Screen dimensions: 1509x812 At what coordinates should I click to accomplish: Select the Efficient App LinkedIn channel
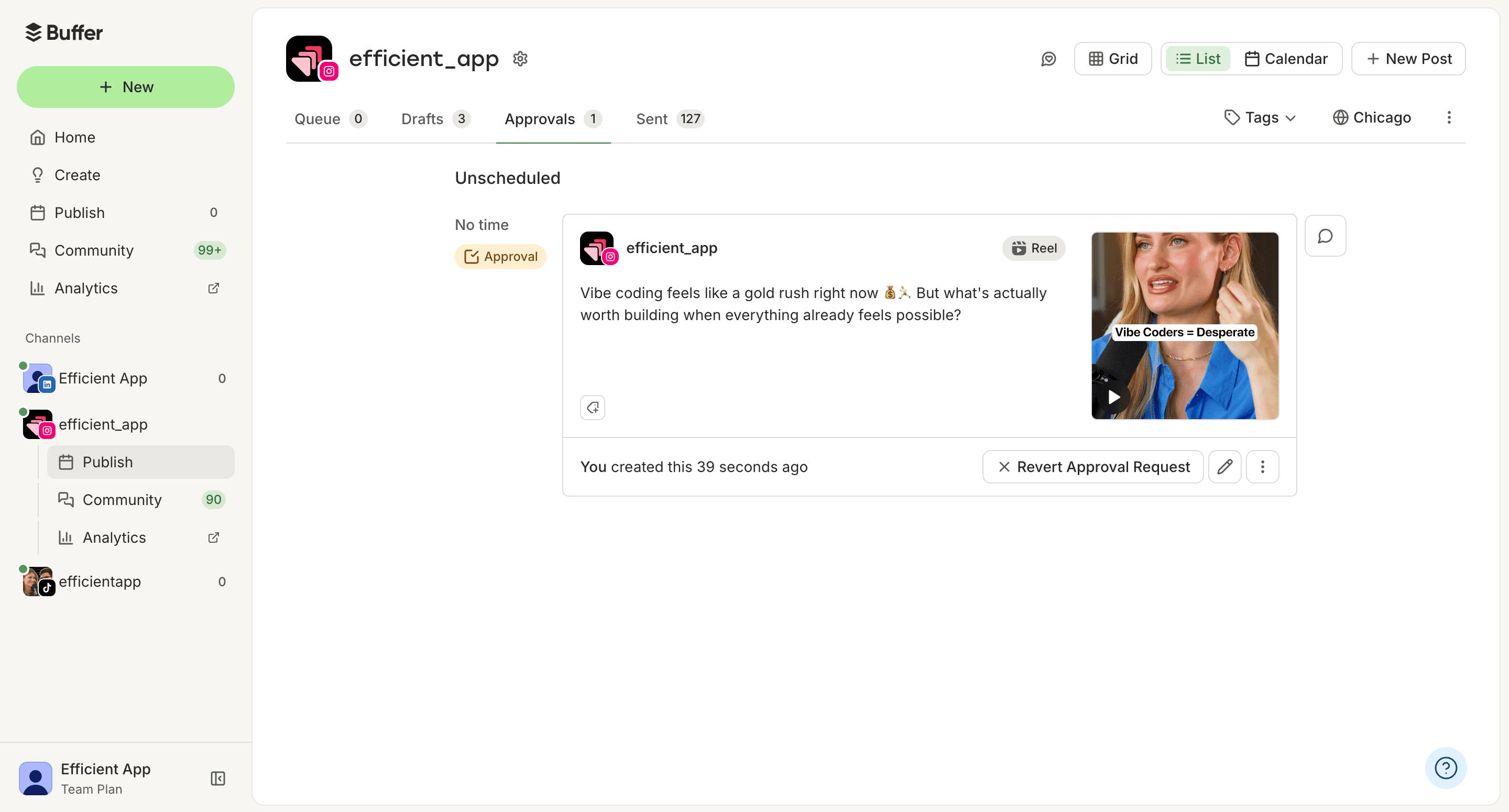[x=125, y=378]
